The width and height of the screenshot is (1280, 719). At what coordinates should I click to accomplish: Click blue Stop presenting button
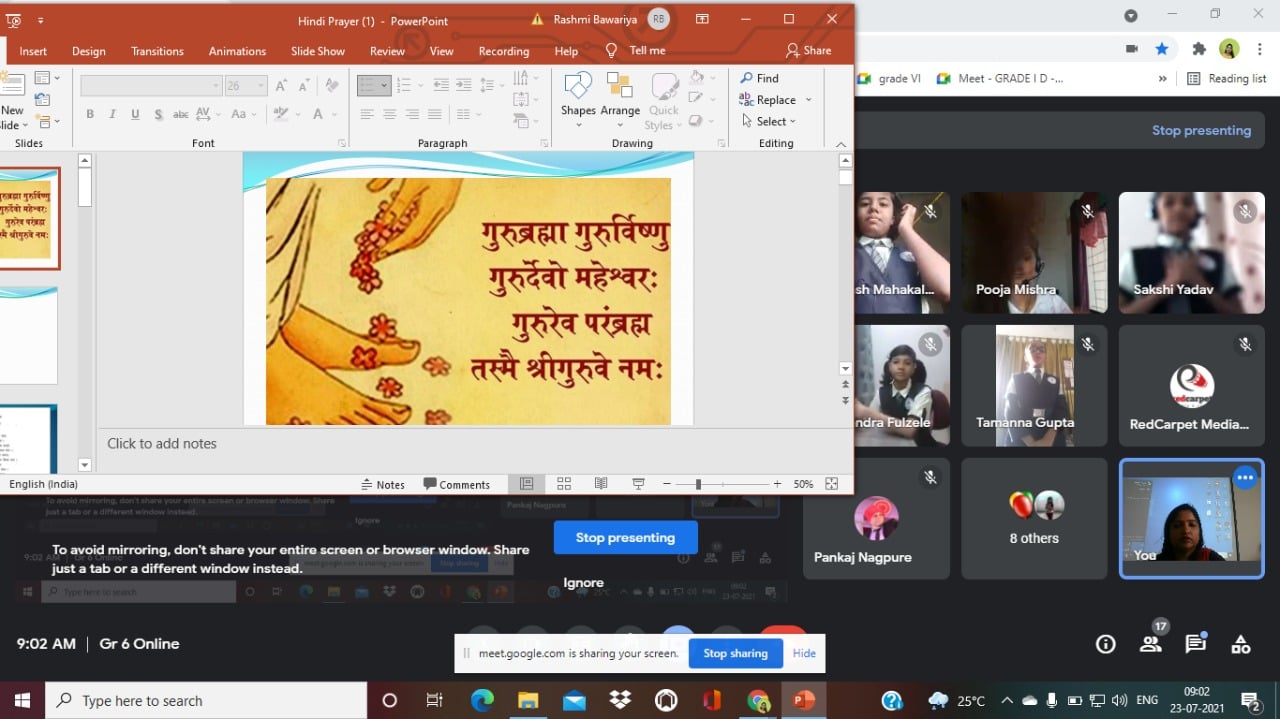(x=625, y=537)
